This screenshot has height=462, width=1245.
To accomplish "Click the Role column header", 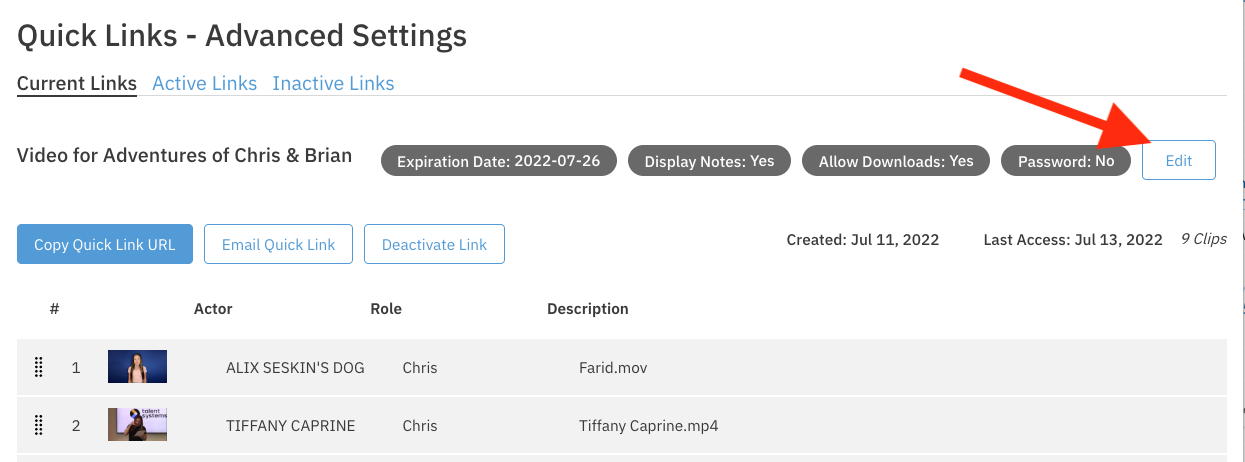I will [x=386, y=309].
